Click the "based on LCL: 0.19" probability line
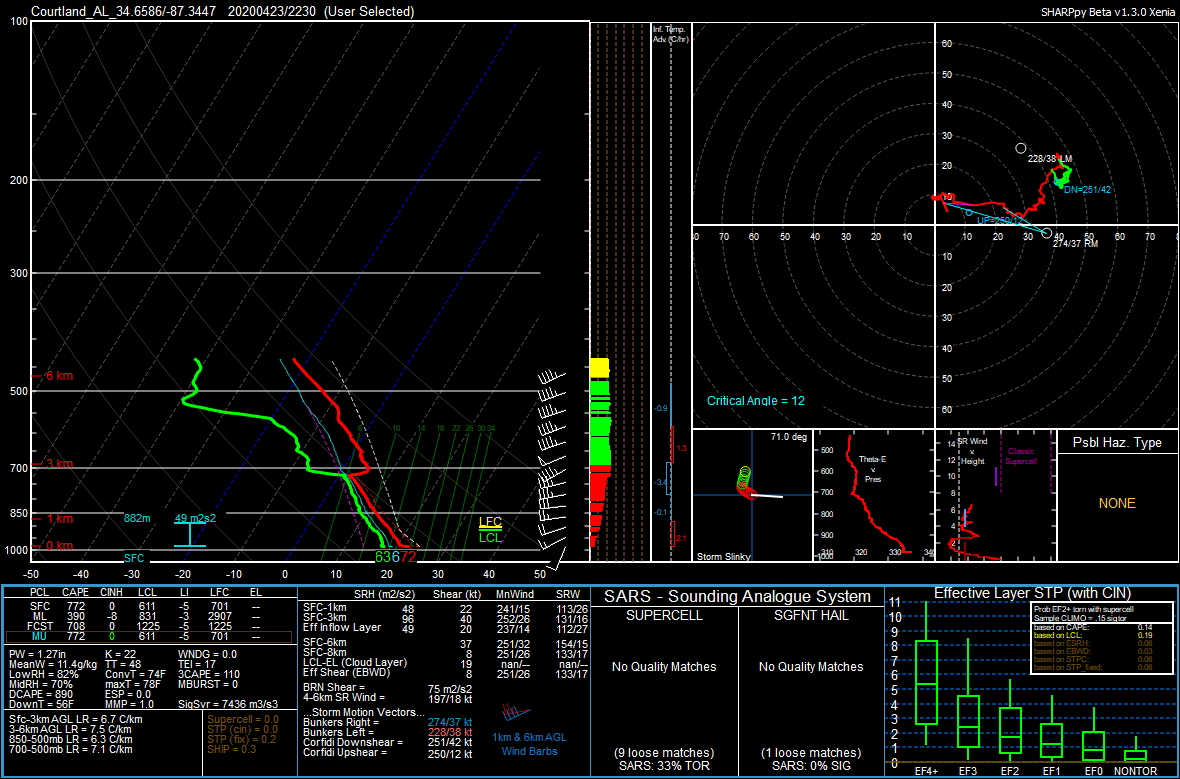Viewport: 1180px width, 779px height. [1092, 636]
